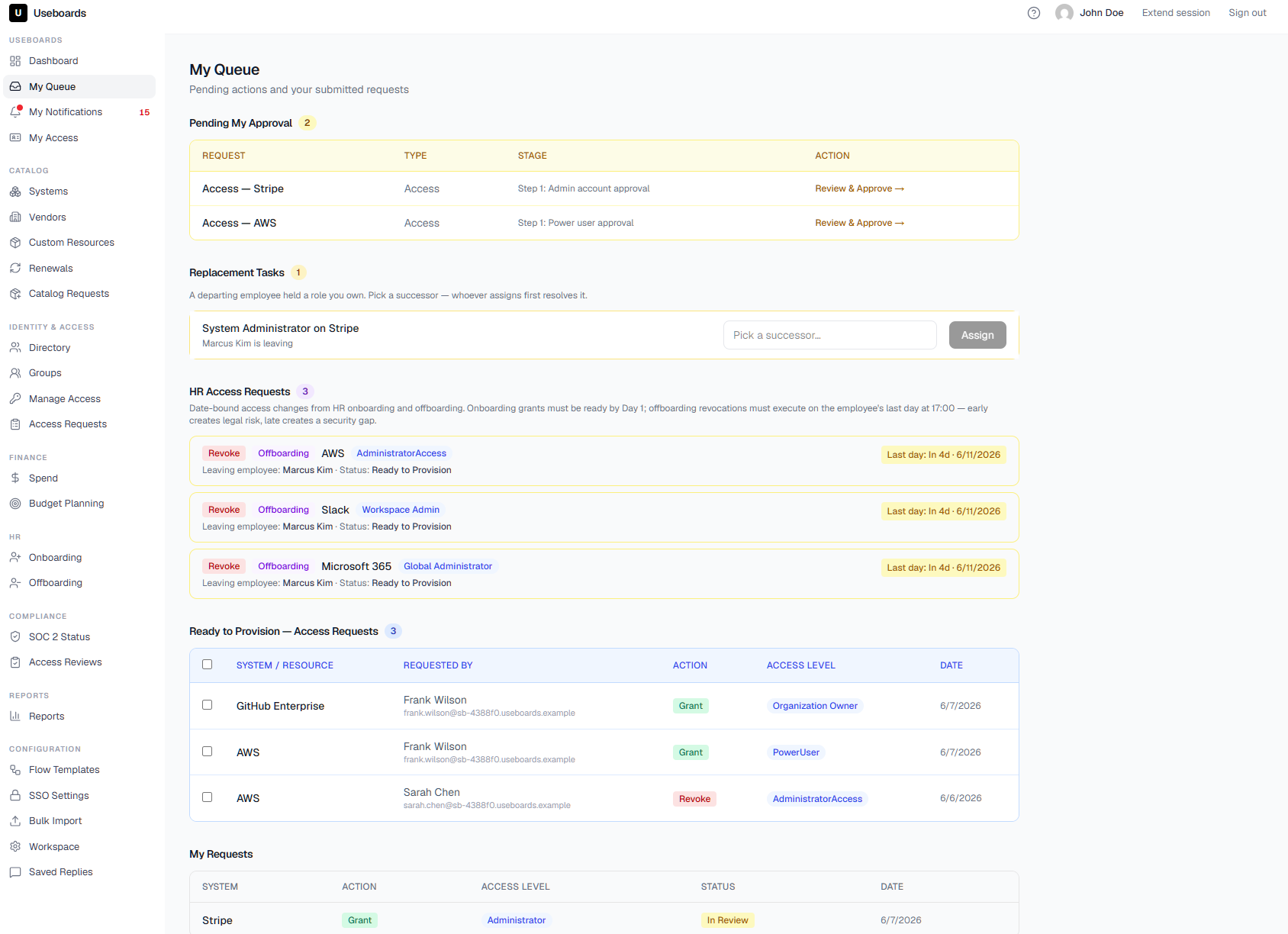This screenshot has width=1288, height=934.
Task: Click the Organization Owner access level tag
Action: [815, 706]
